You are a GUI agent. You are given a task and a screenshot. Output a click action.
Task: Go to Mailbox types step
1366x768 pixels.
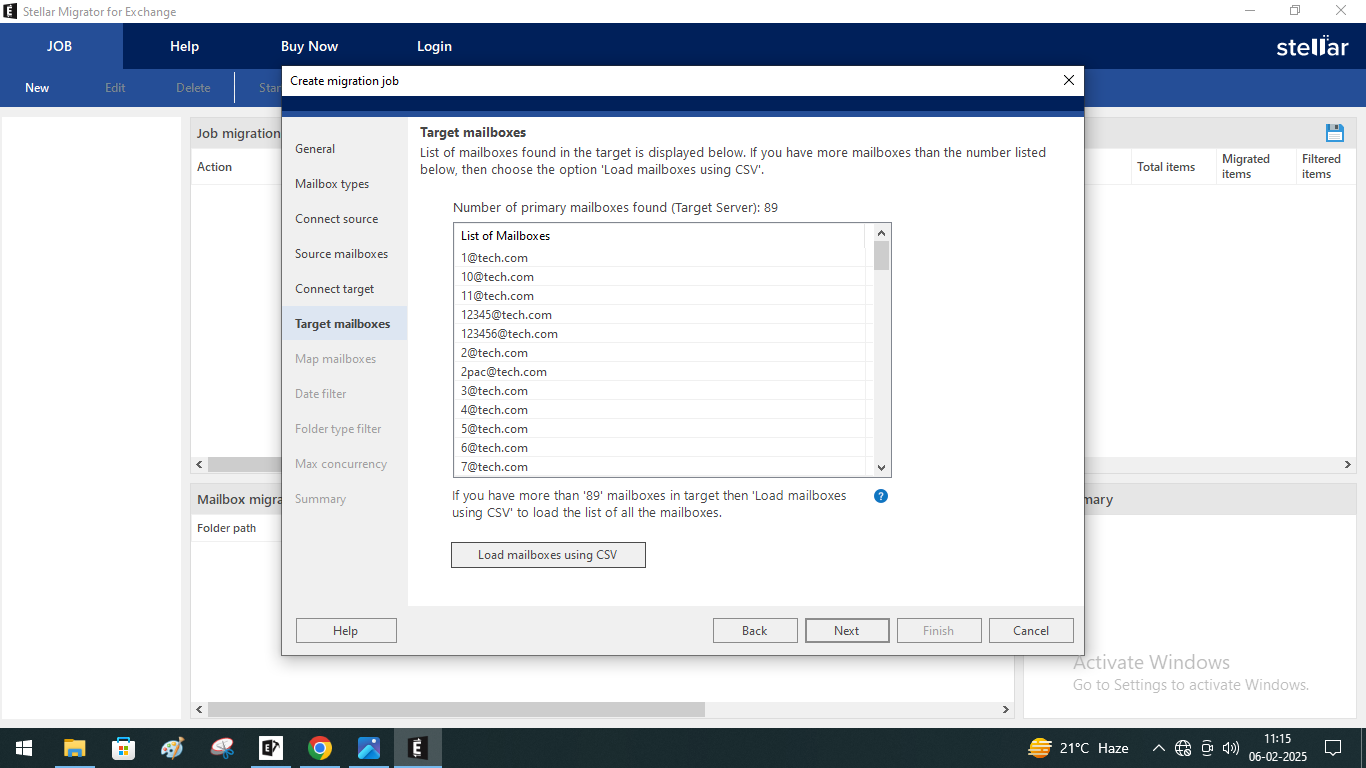332,184
